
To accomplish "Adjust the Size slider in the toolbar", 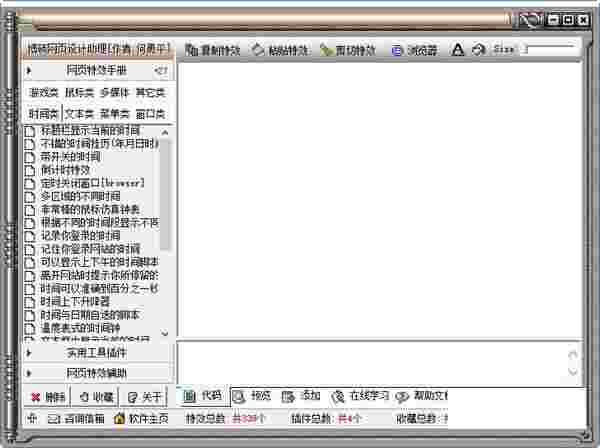I will coord(549,49).
